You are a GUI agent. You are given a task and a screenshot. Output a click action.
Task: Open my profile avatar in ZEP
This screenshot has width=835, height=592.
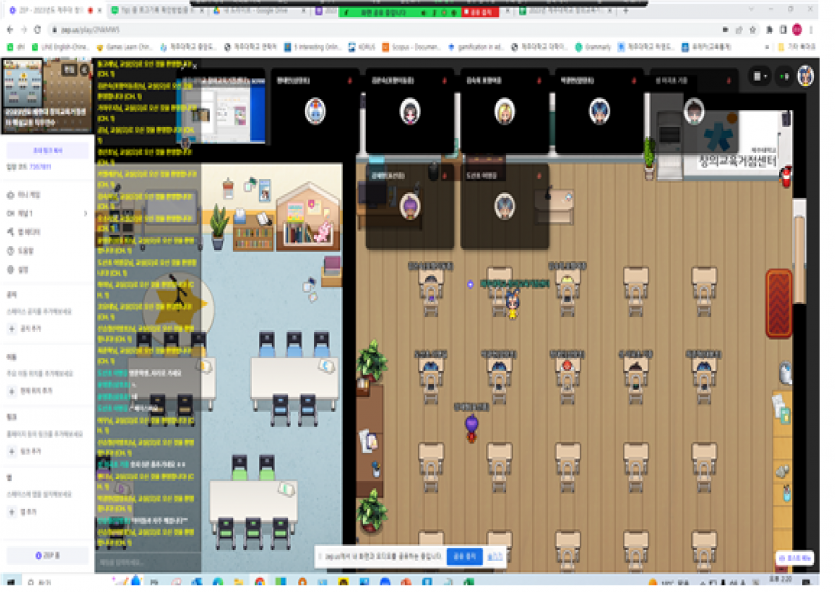[806, 76]
